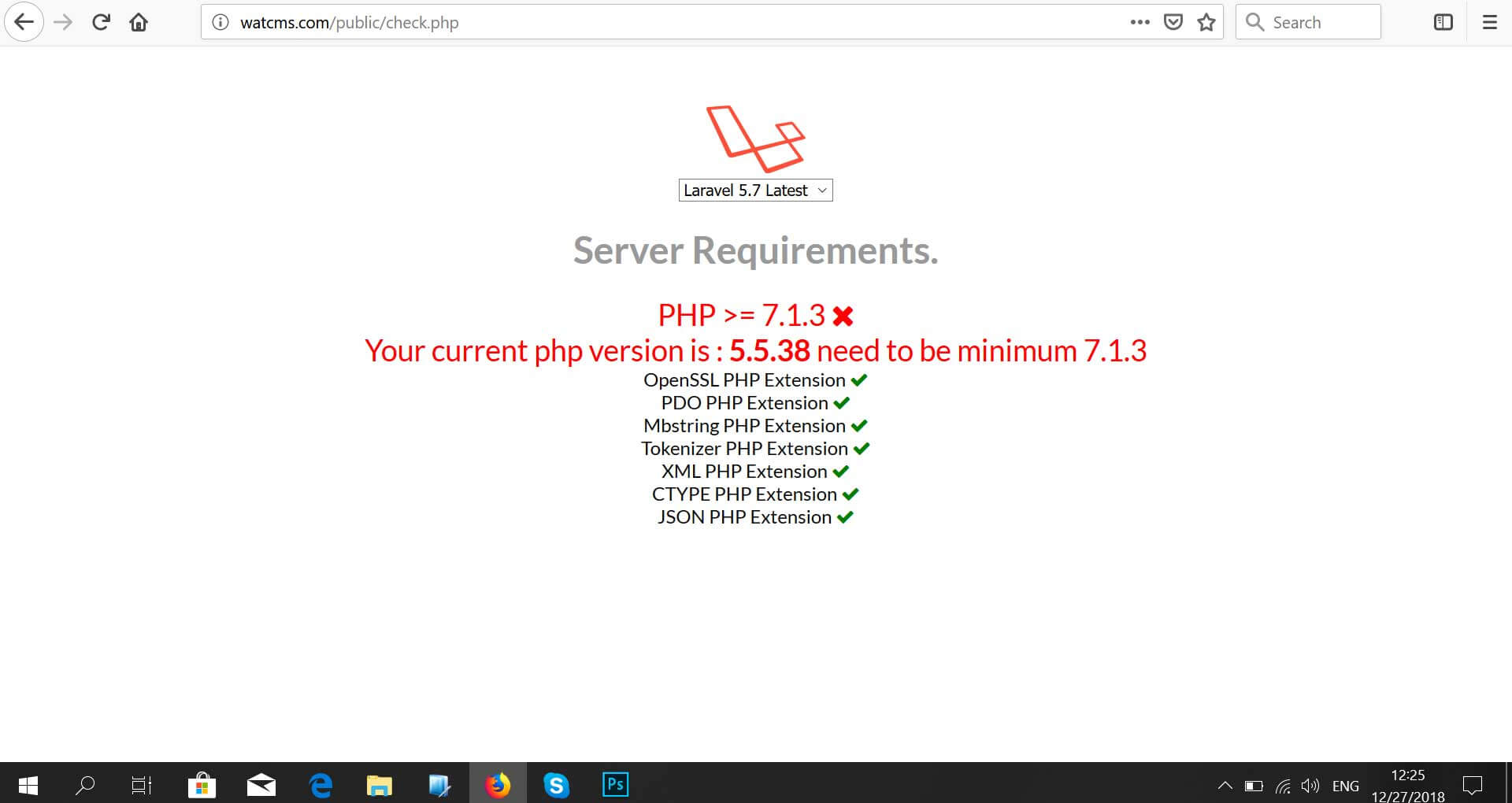Click green check next to CTYPE Extension

pos(850,494)
